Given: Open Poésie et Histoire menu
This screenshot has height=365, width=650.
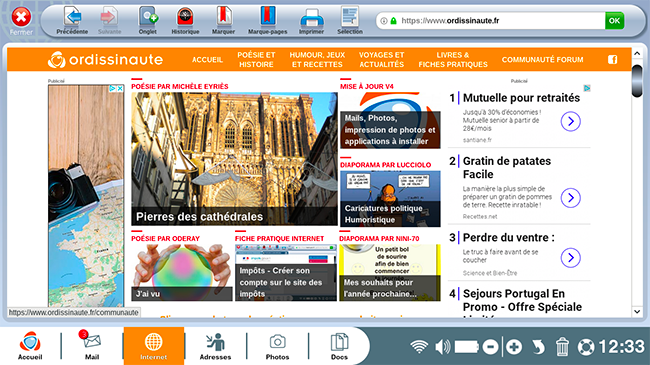Looking at the screenshot, I should click(256, 60).
